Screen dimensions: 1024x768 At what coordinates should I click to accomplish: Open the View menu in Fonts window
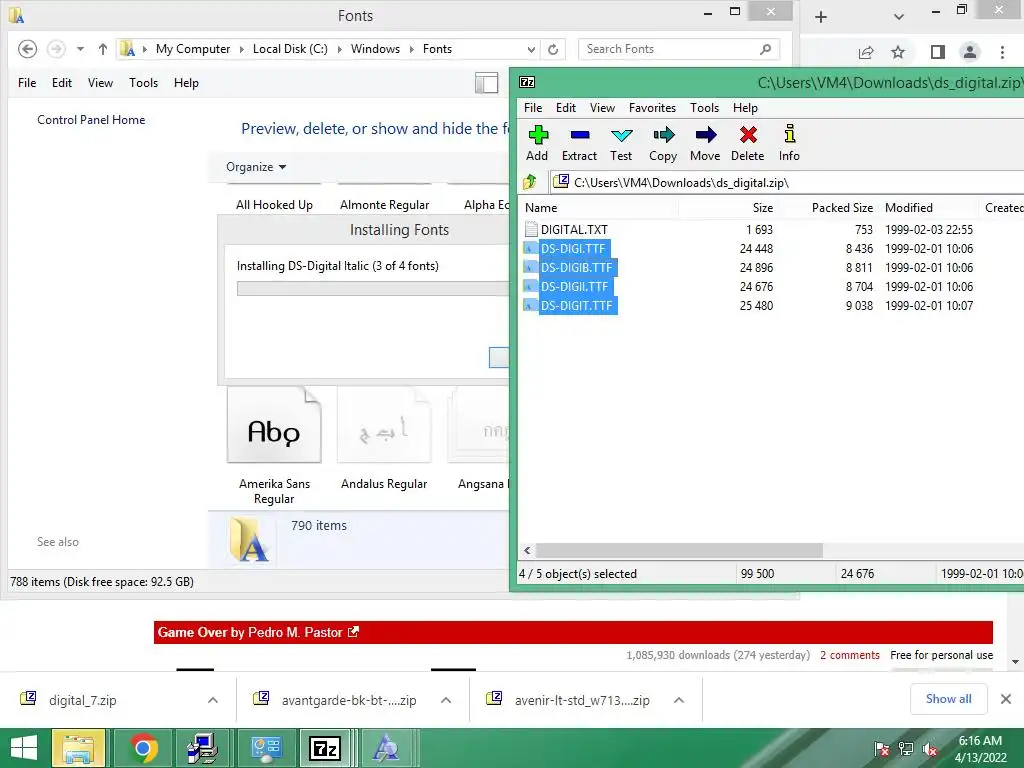(101, 83)
